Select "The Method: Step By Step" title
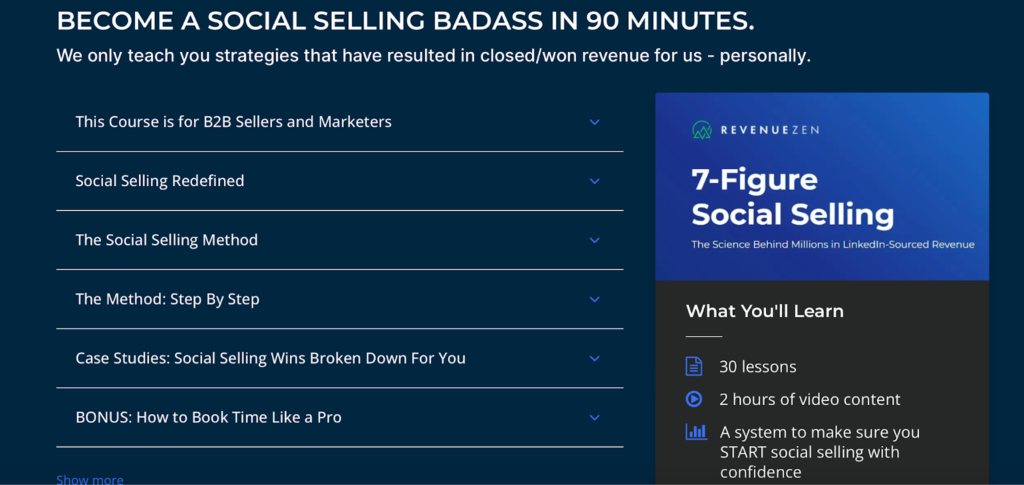Screen dimensions: 1024x485 [x=167, y=300]
